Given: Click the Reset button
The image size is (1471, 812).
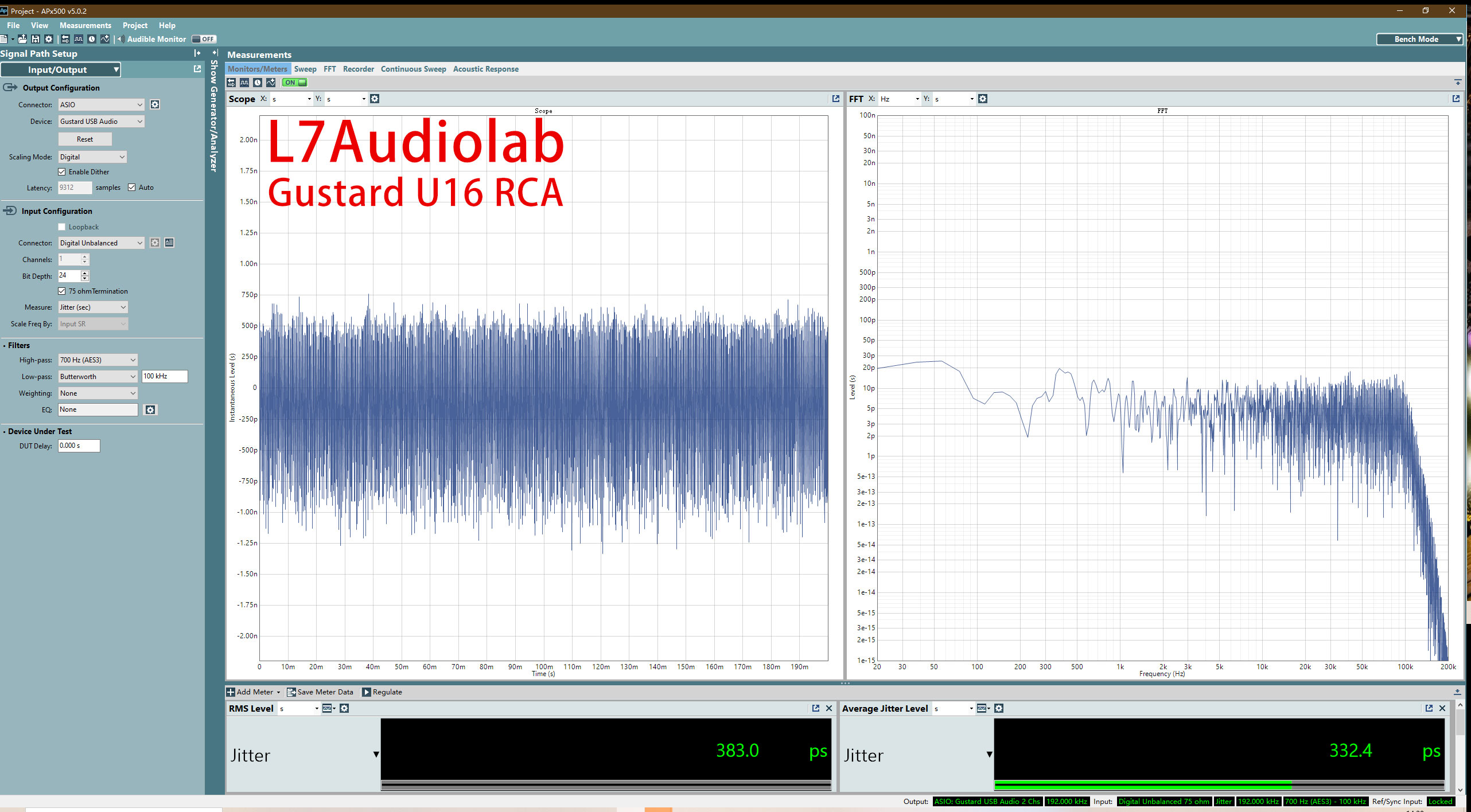Looking at the screenshot, I should (85, 139).
